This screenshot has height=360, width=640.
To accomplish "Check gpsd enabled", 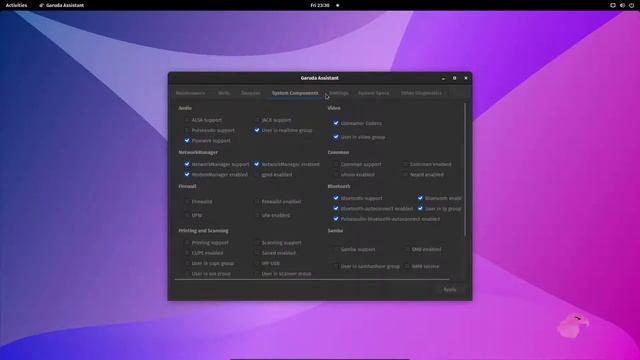I will click(x=257, y=174).
